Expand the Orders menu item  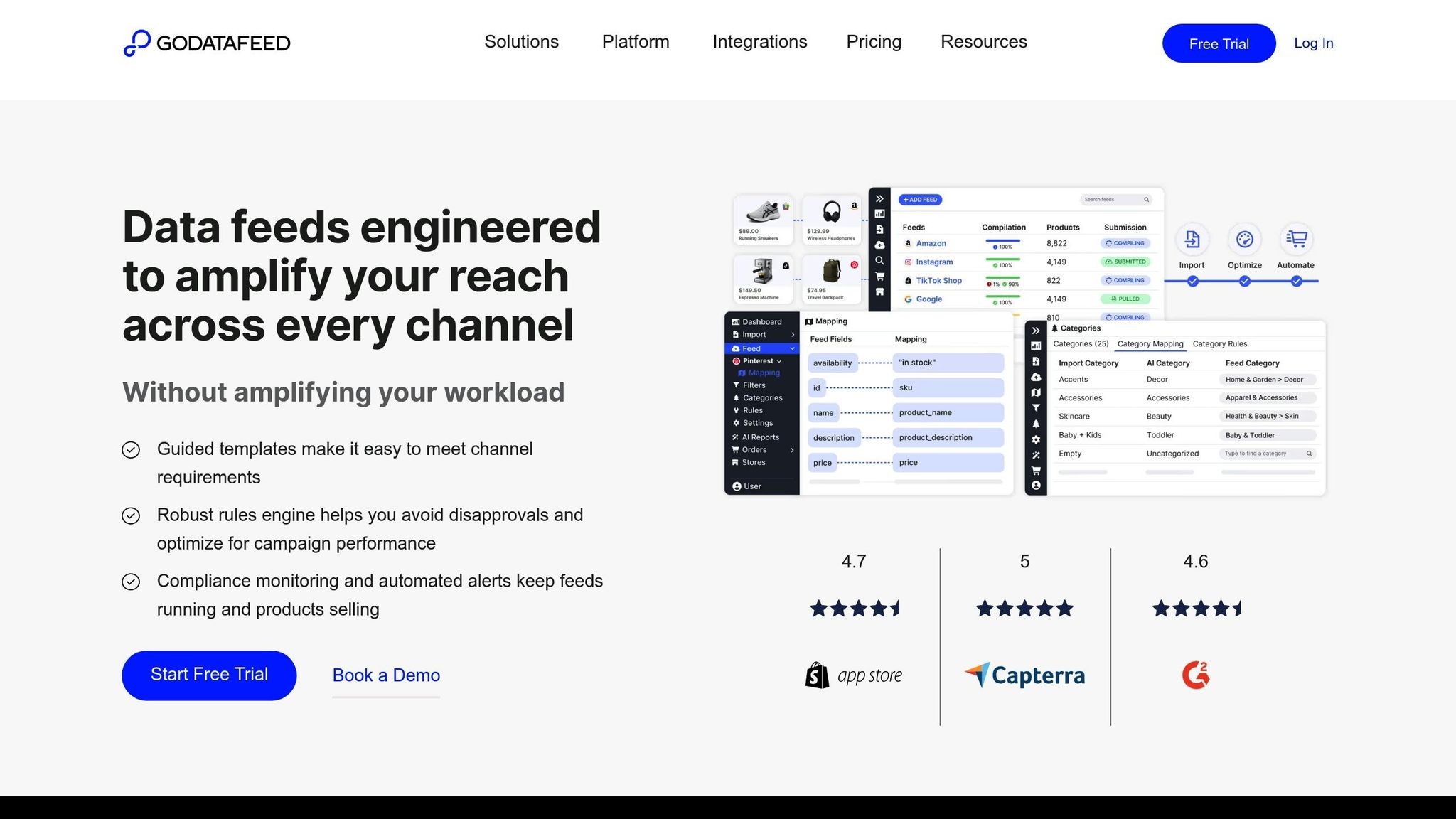pos(791,449)
